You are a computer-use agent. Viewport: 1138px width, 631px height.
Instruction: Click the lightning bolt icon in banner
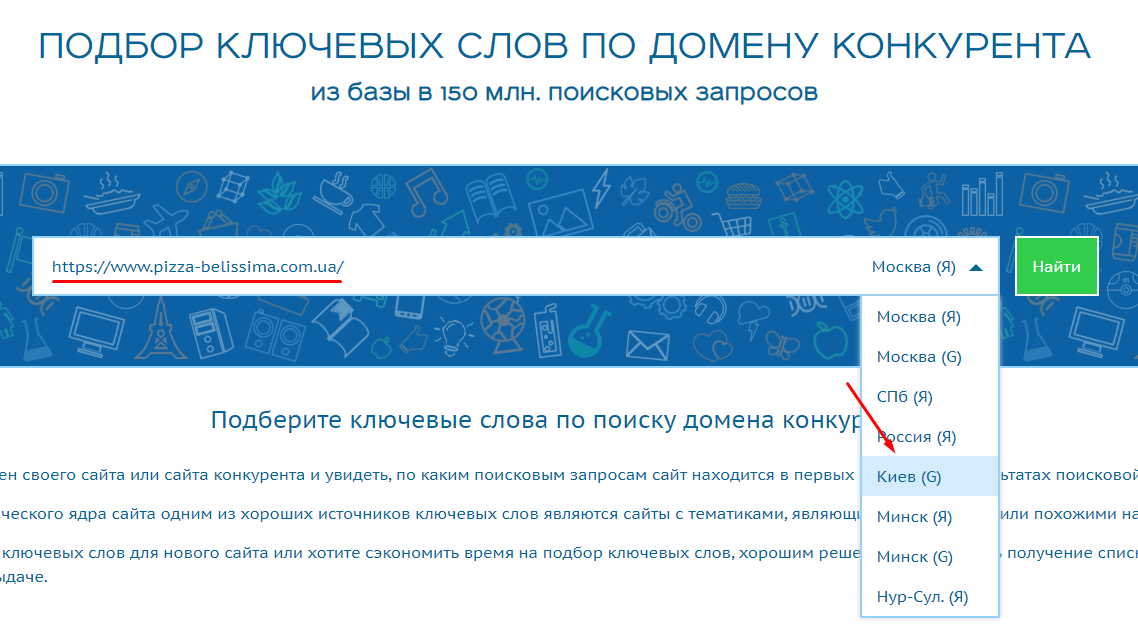point(601,186)
